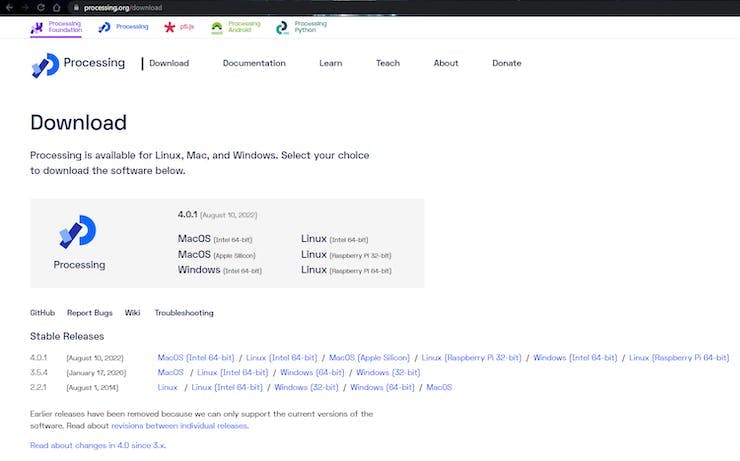Open the Processing Android site link
740x461 pixels.
click(235, 27)
